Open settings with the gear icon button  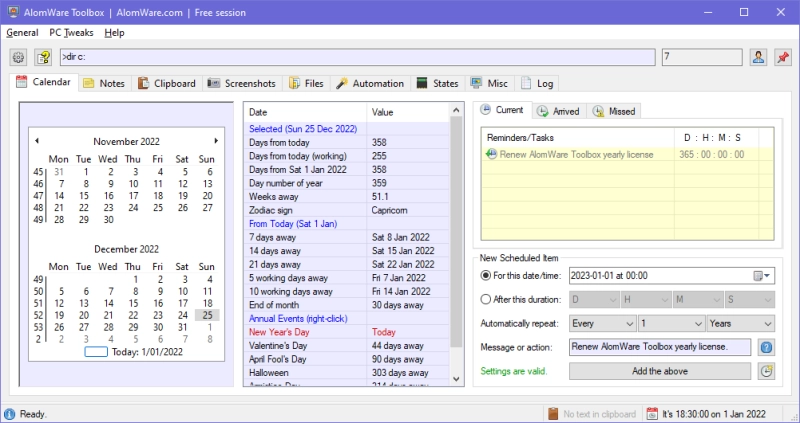[x=18, y=57]
